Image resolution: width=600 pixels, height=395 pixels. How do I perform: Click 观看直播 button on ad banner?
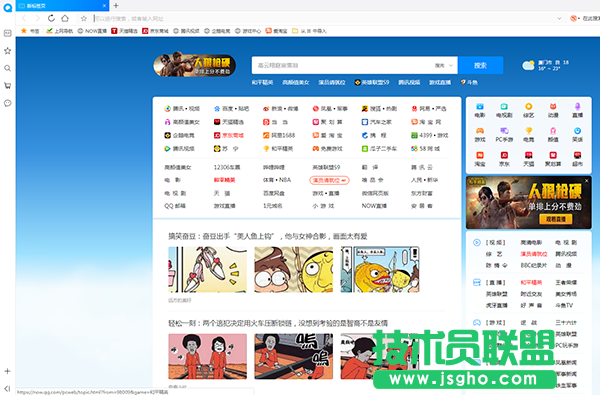556,219
